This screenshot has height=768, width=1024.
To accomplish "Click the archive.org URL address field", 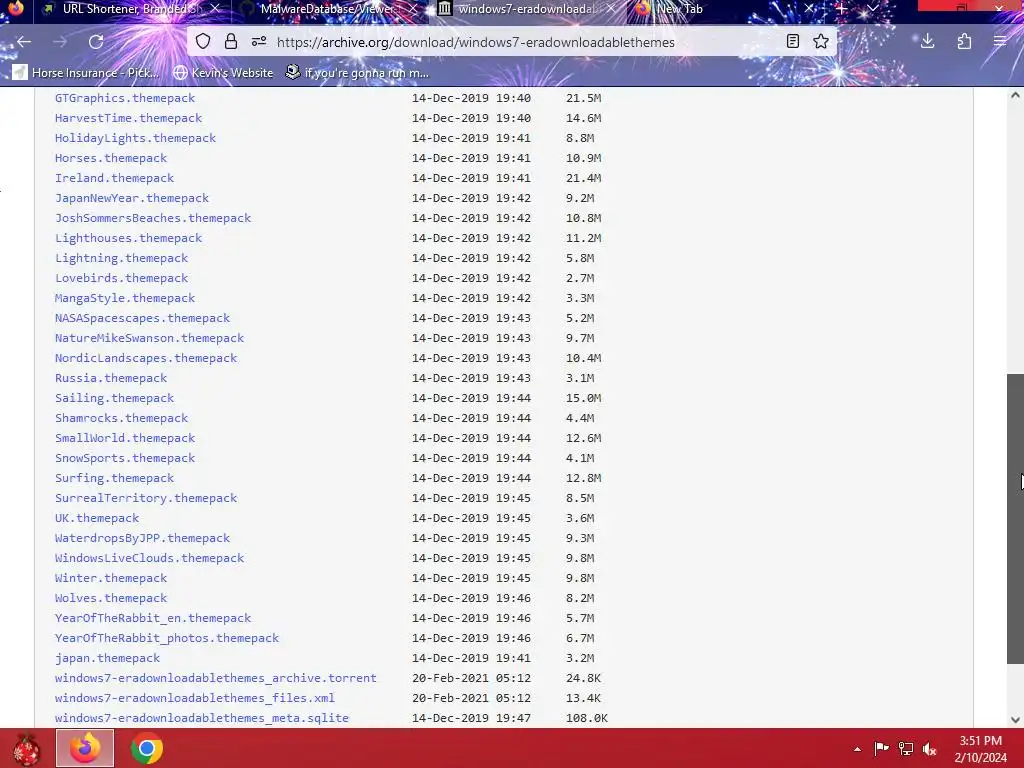I will (x=475, y=42).
